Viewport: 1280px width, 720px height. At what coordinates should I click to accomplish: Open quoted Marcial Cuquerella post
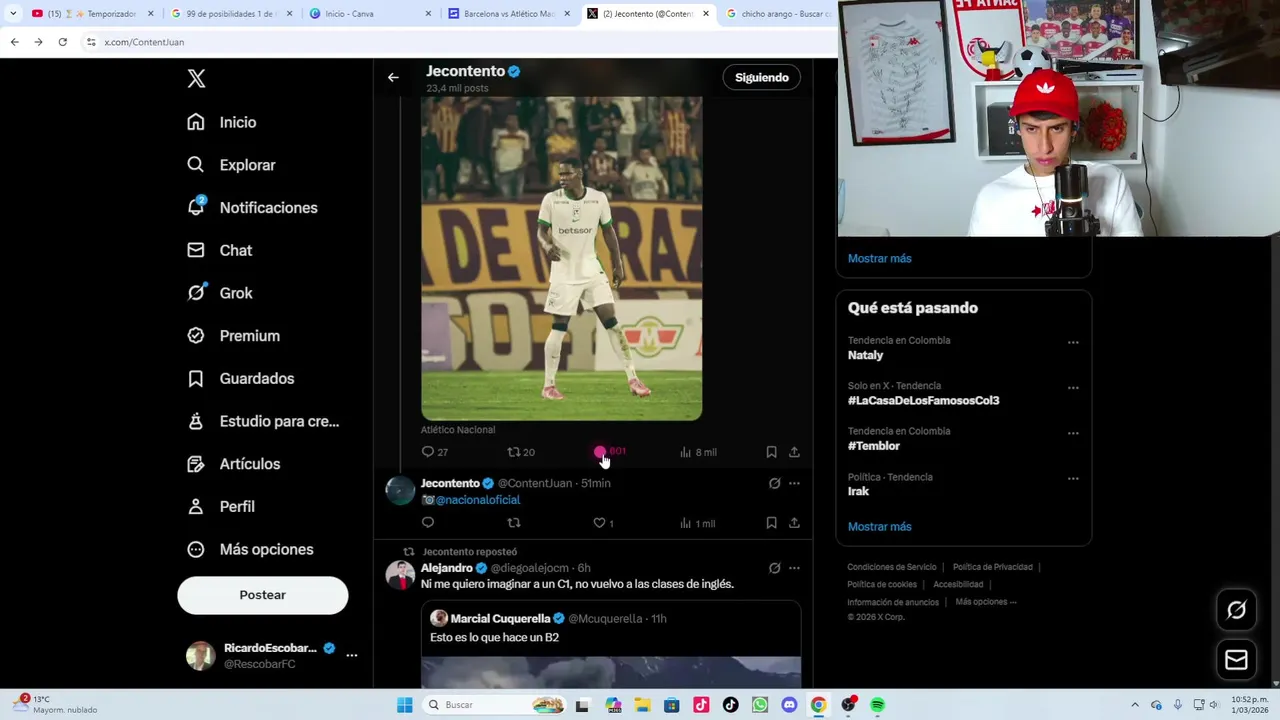tap(611, 644)
